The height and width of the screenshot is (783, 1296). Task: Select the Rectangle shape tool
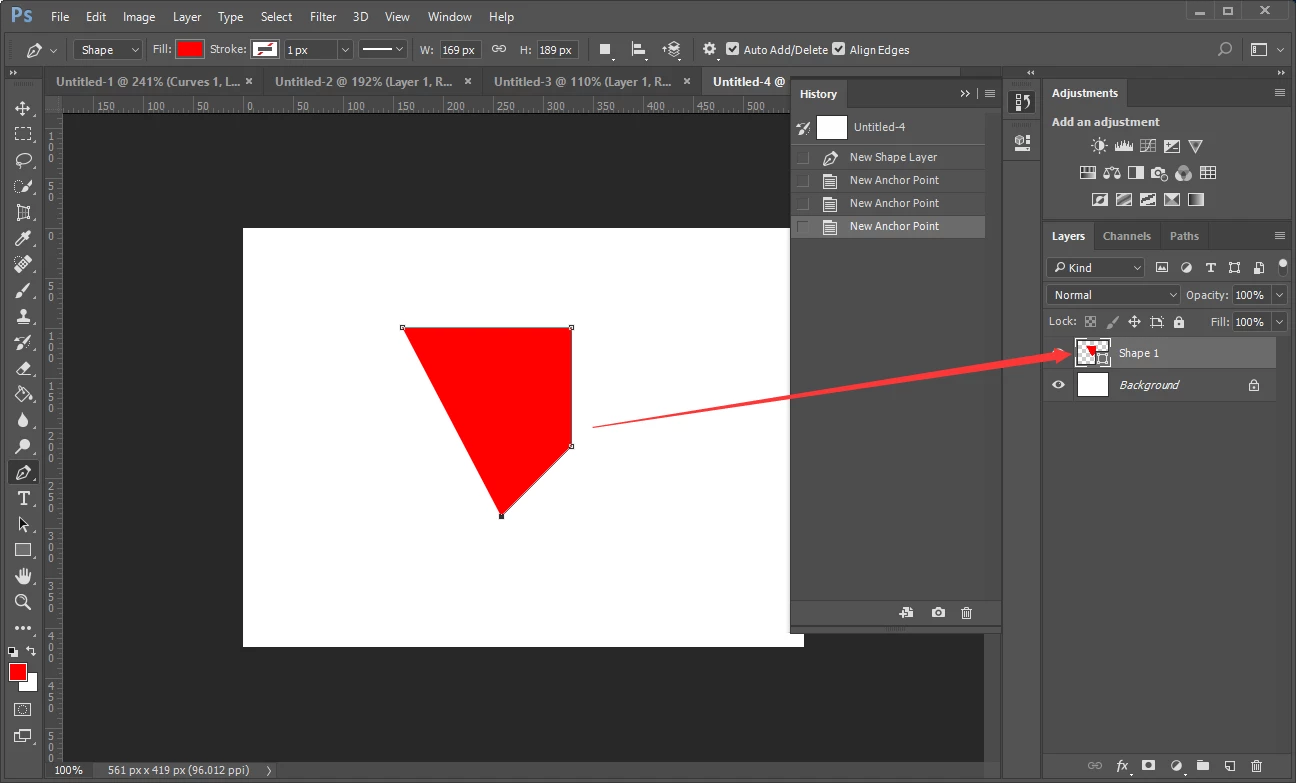click(23, 550)
